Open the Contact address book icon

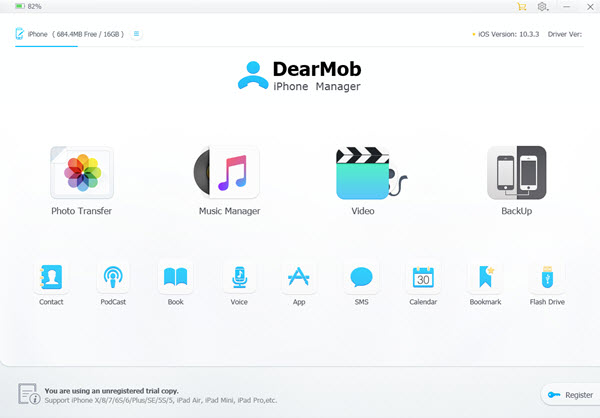click(x=51, y=276)
